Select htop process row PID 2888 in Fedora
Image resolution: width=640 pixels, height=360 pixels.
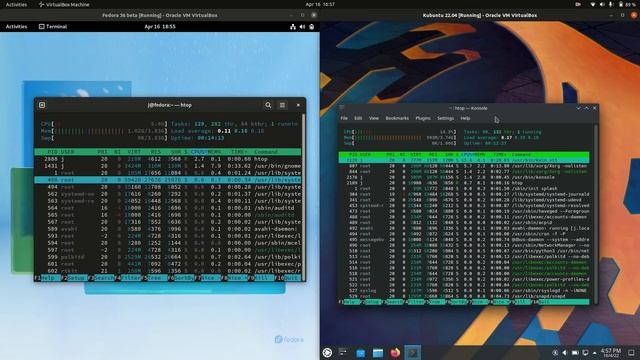168,159
